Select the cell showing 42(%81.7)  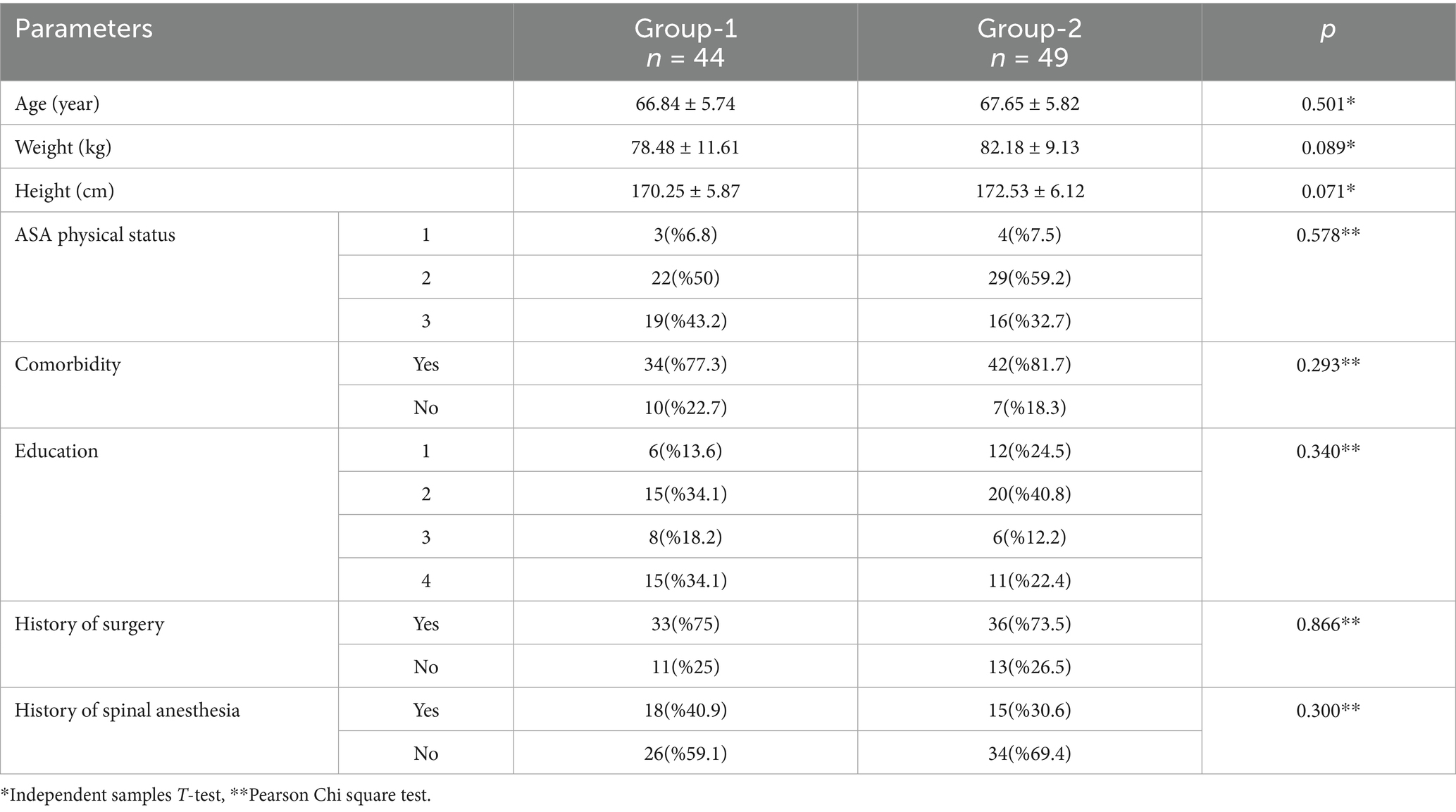click(1029, 365)
